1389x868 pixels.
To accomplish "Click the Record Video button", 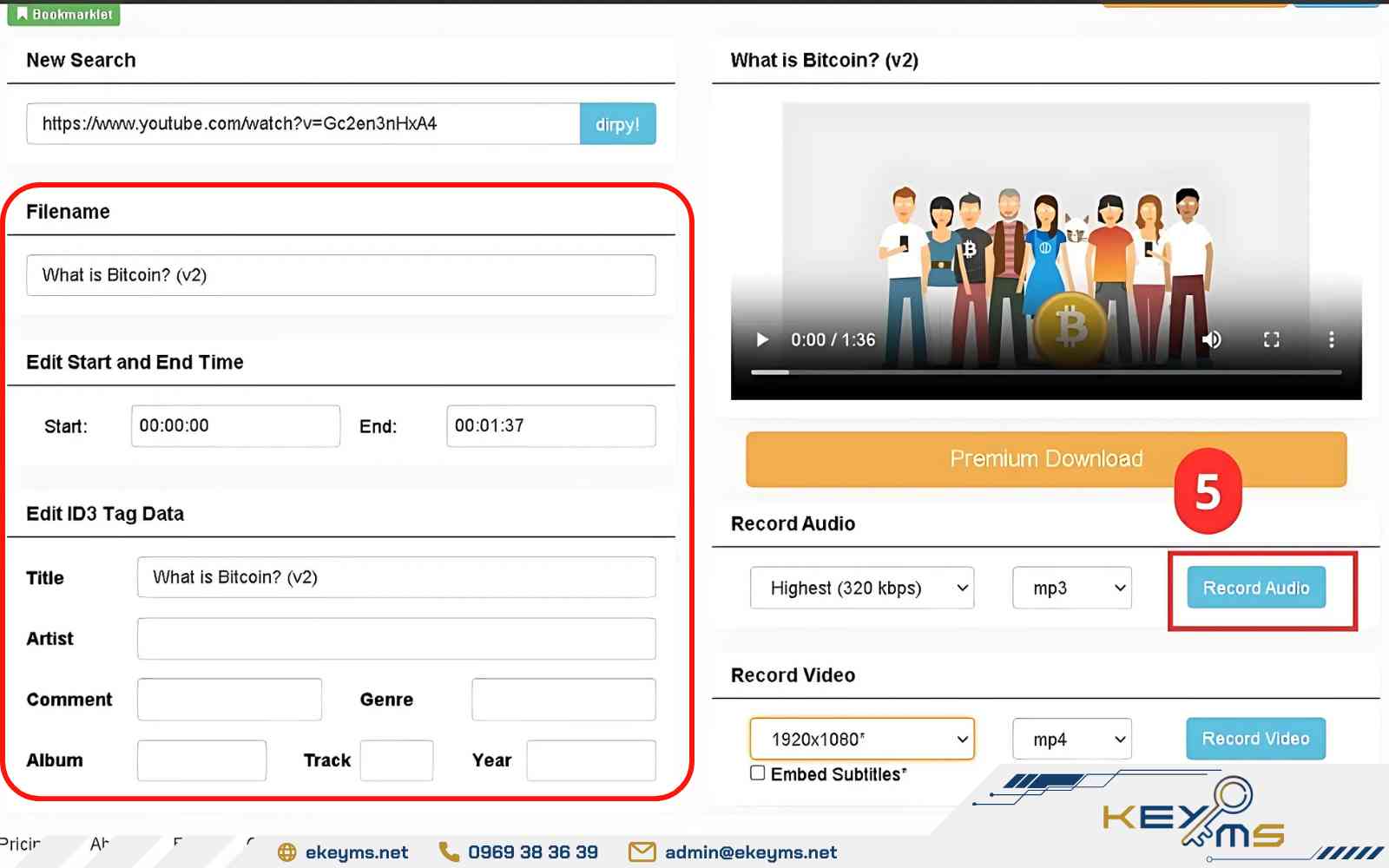I will 1256,739.
